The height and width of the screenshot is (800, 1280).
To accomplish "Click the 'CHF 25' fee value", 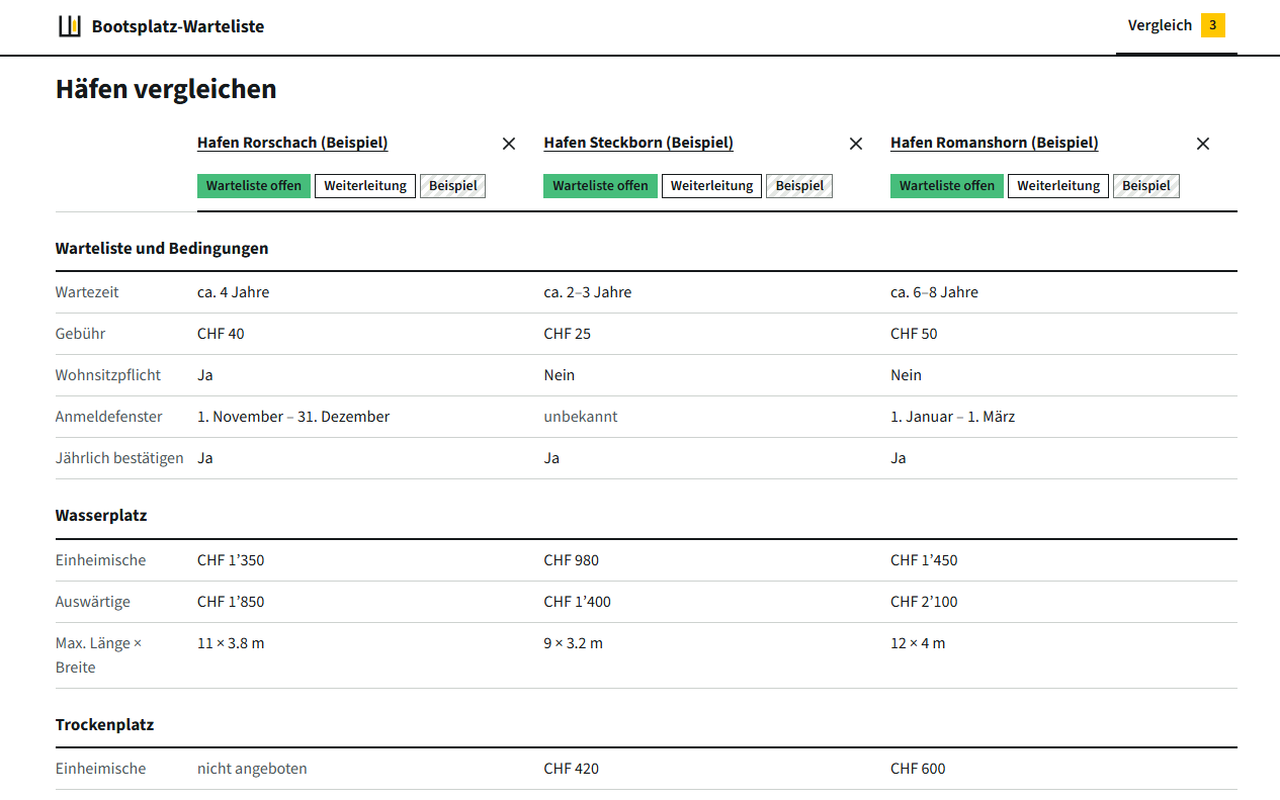I will [x=568, y=334].
